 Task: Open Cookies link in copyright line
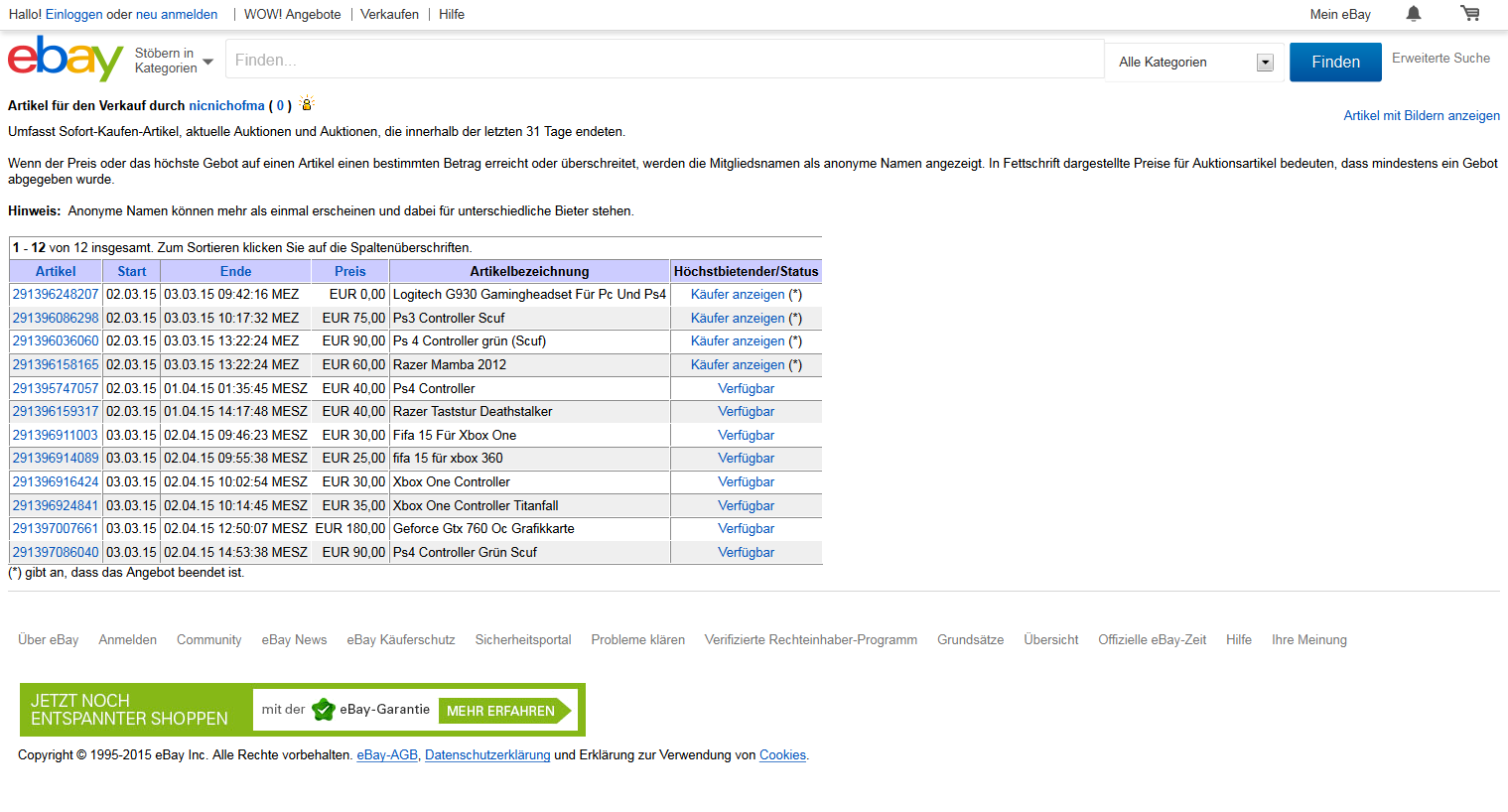click(782, 754)
